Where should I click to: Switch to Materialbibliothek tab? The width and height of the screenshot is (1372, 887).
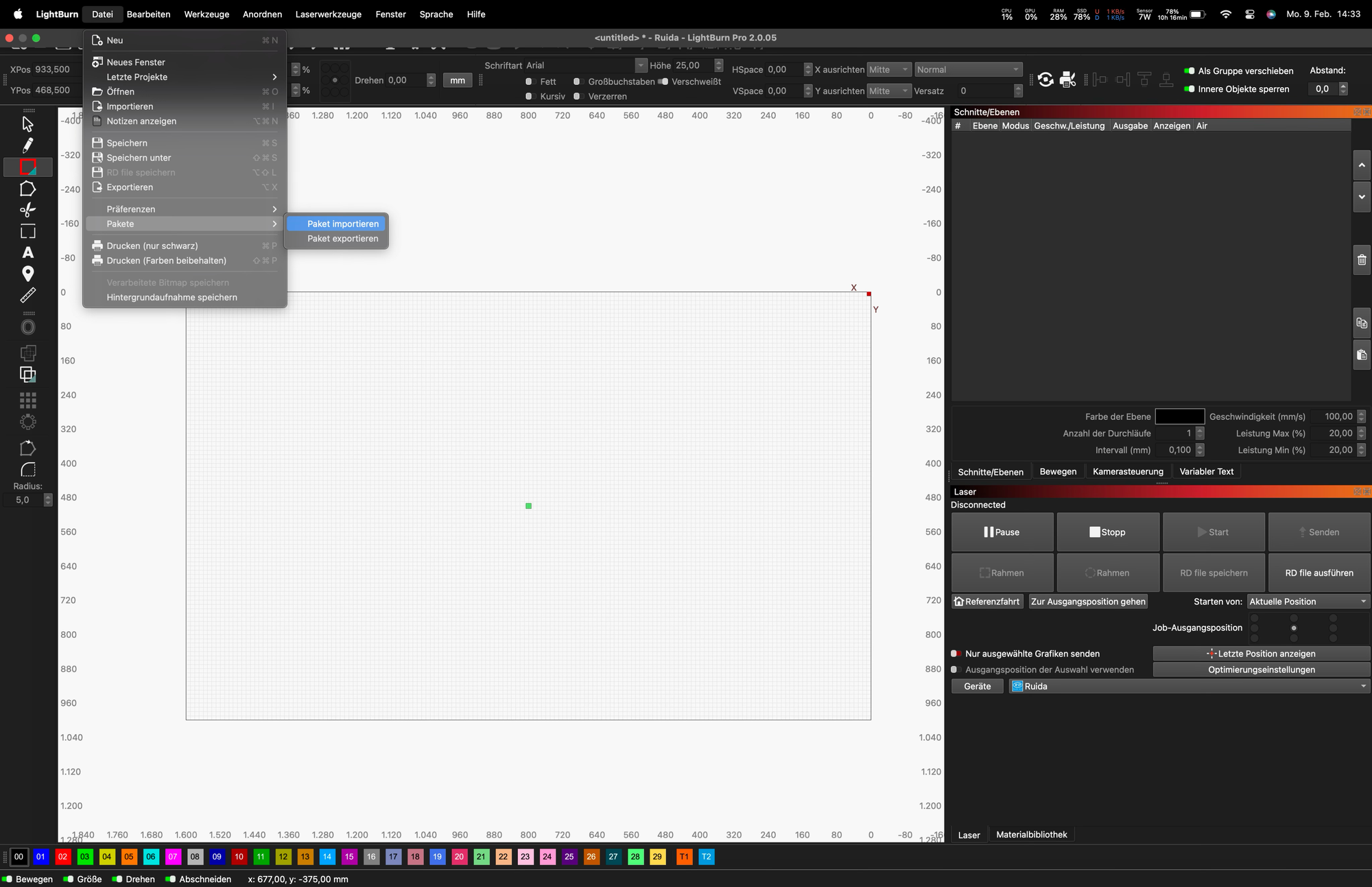point(1031,835)
